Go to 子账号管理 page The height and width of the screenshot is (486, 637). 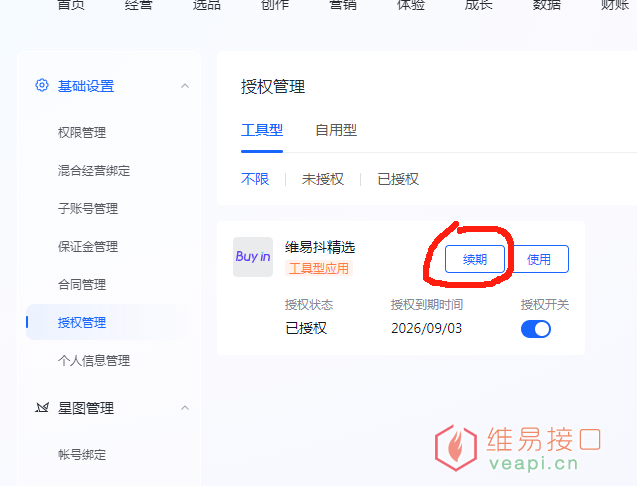pyautogui.click(x=88, y=209)
